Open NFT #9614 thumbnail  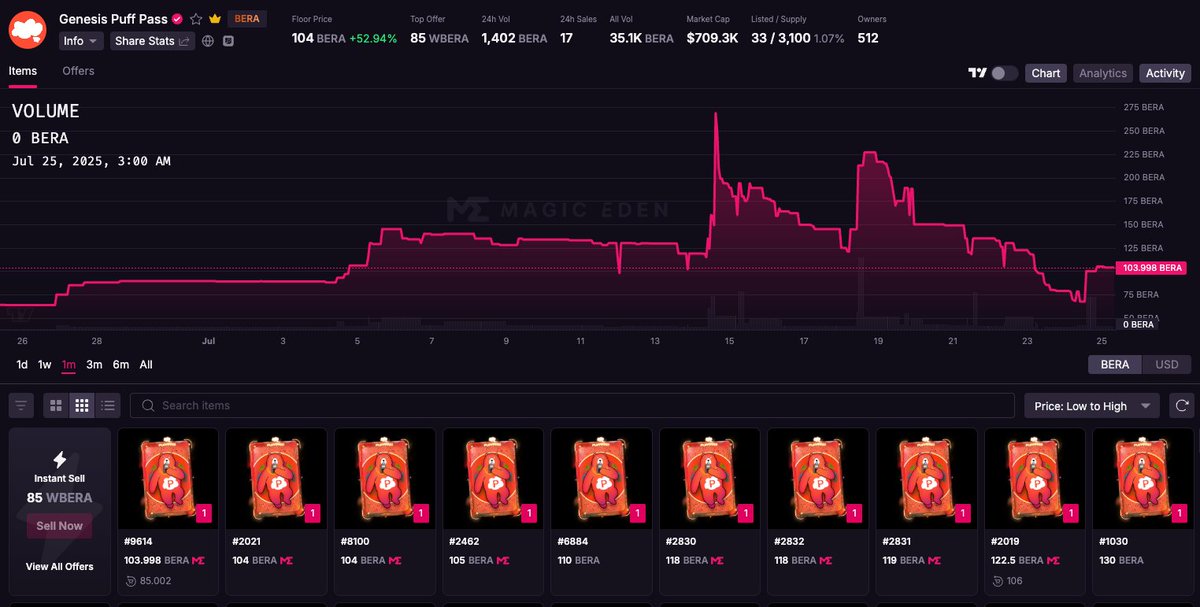[168, 477]
